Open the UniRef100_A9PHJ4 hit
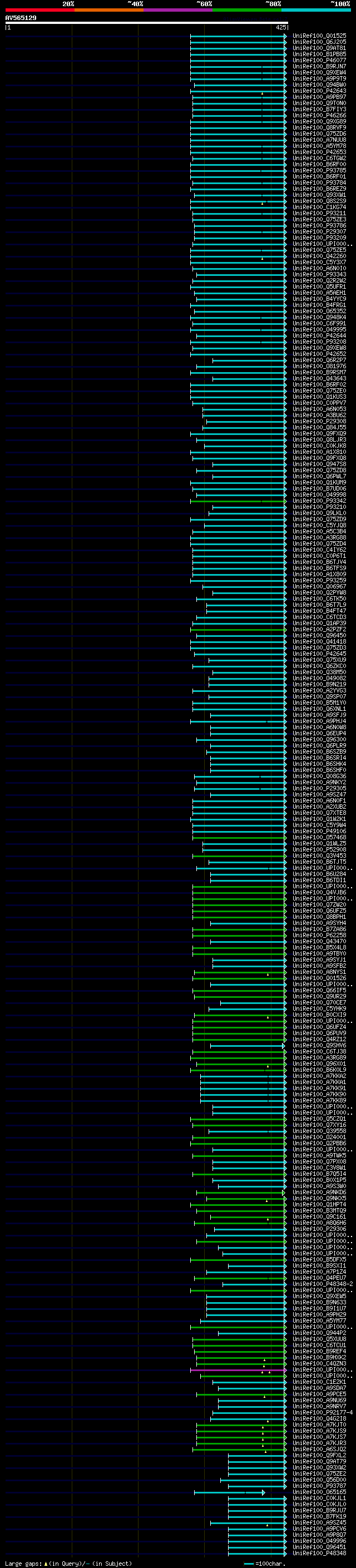This screenshot has width=356, height=1568. 319,721
